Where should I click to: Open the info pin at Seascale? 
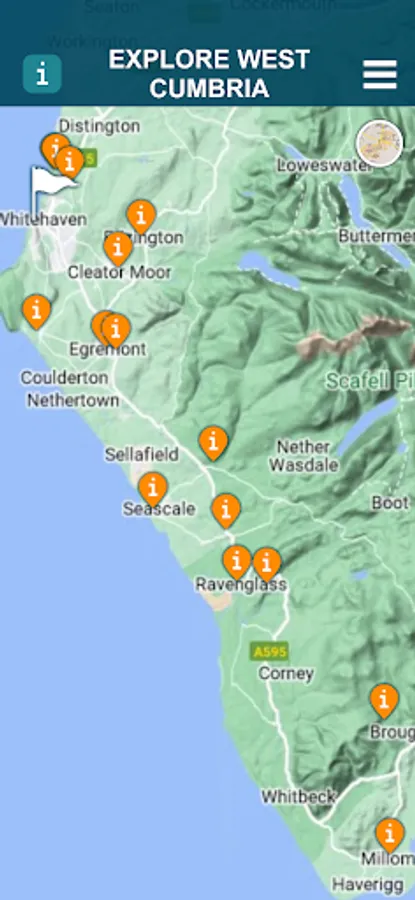click(x=153, y=490)
